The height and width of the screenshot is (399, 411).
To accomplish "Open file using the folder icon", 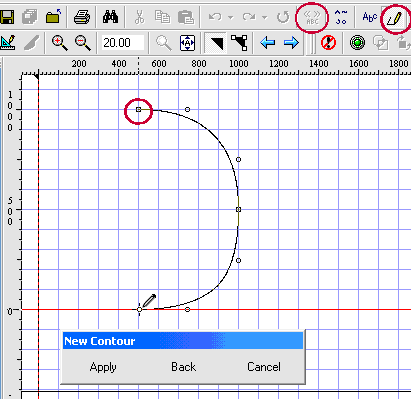I will [x=53, y=16].
